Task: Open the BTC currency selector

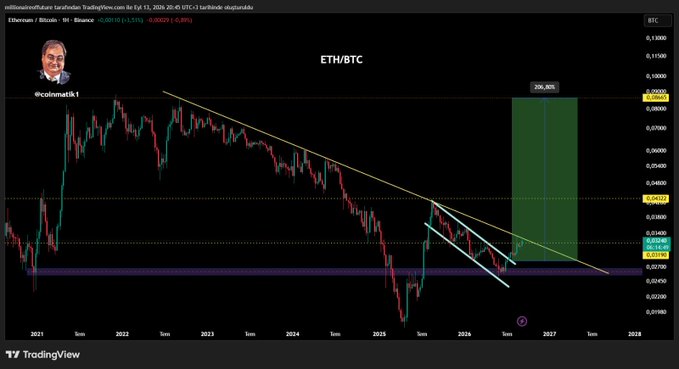Action: [x=657, y=20]
